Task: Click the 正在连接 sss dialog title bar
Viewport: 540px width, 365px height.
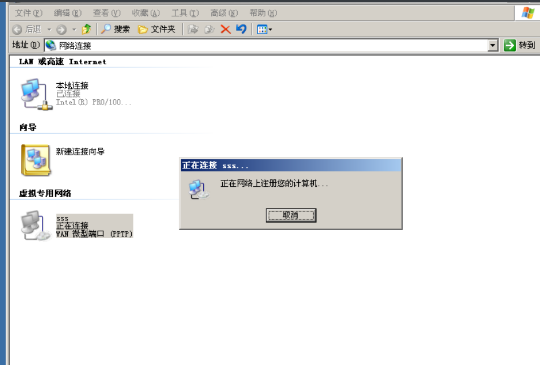Action: [x=291, y=165]
